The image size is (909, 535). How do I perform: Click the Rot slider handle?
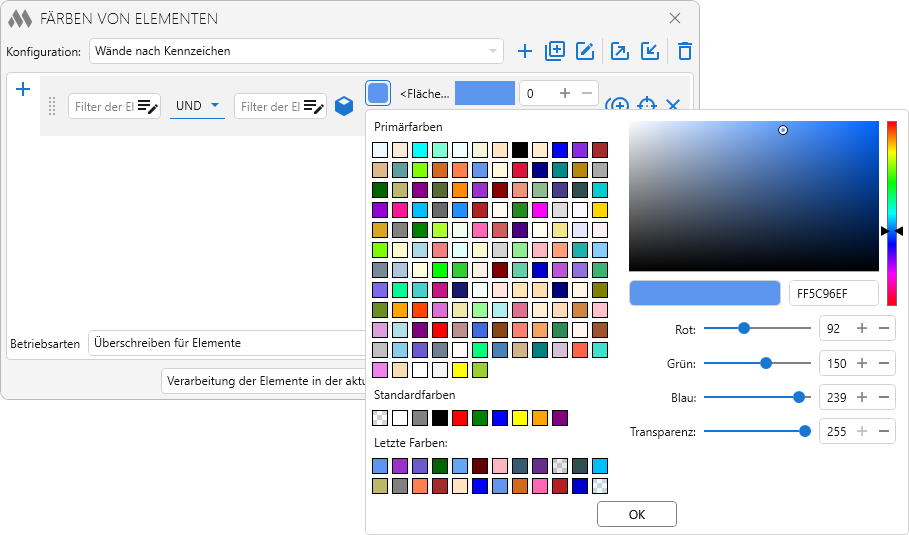tap(744, 327)
